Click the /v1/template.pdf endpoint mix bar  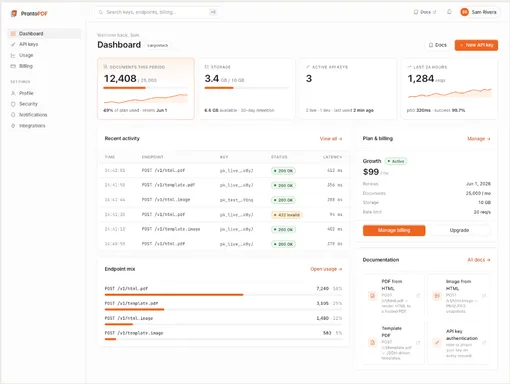click(223, 309)
